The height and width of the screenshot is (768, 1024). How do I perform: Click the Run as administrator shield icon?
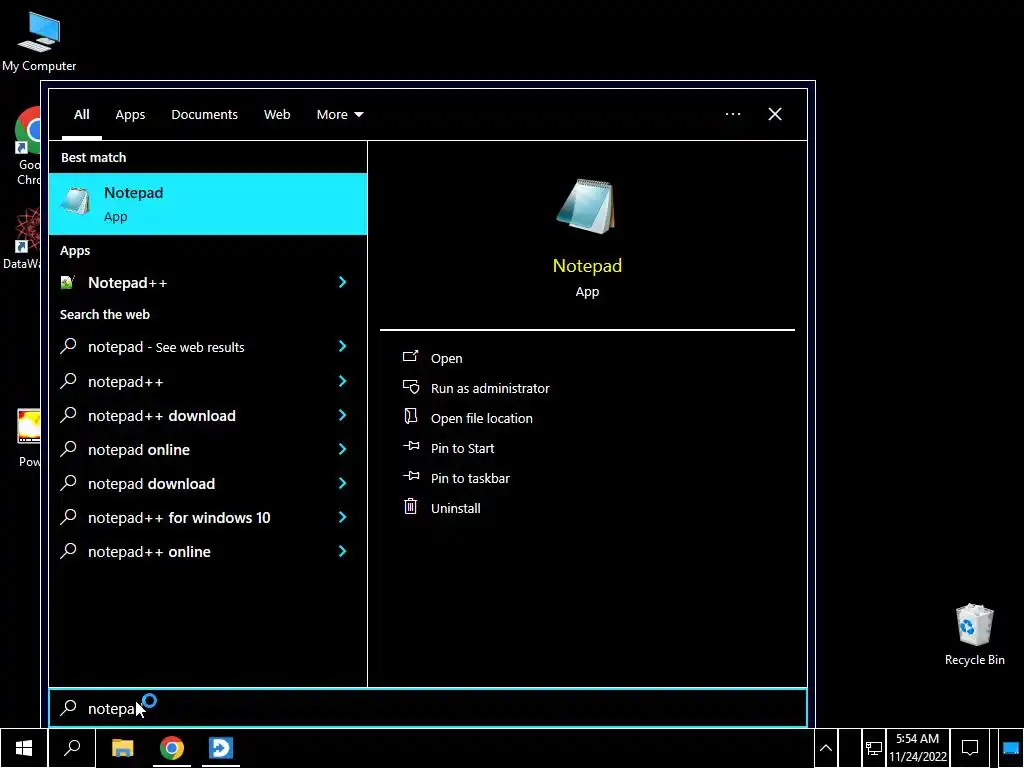tap(410, 387)
